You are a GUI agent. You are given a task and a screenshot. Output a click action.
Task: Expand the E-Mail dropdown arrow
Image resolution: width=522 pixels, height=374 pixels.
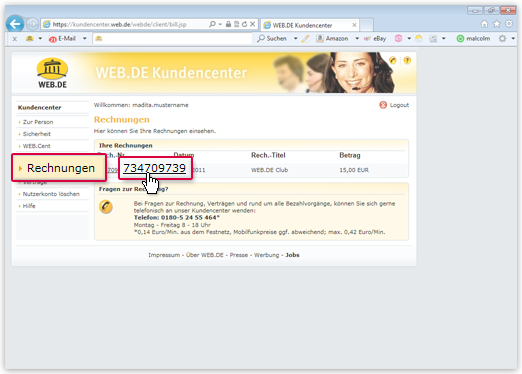point(85,38)
